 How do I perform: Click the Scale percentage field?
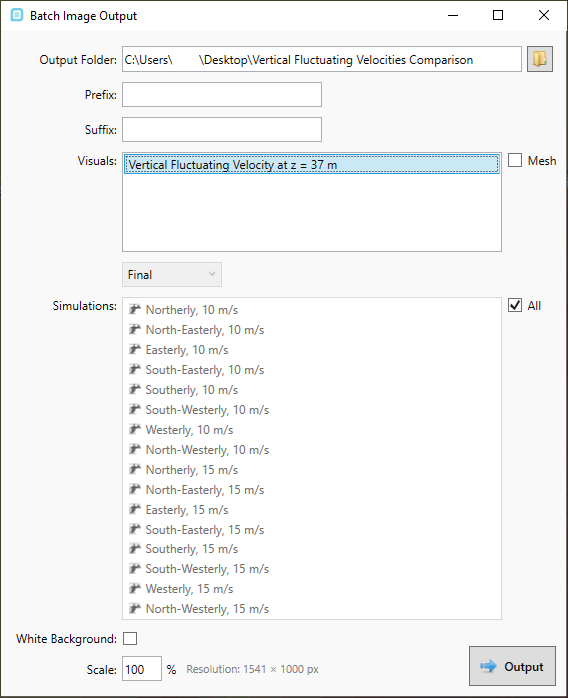tap(142, 669)
